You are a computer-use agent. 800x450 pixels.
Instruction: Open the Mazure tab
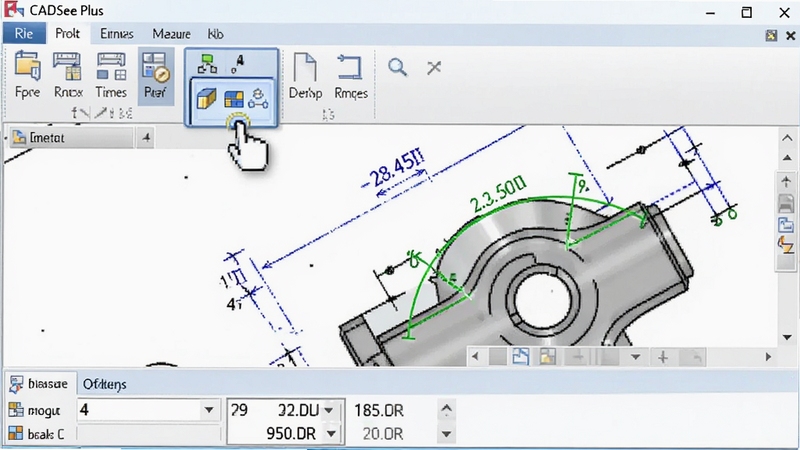171,34
